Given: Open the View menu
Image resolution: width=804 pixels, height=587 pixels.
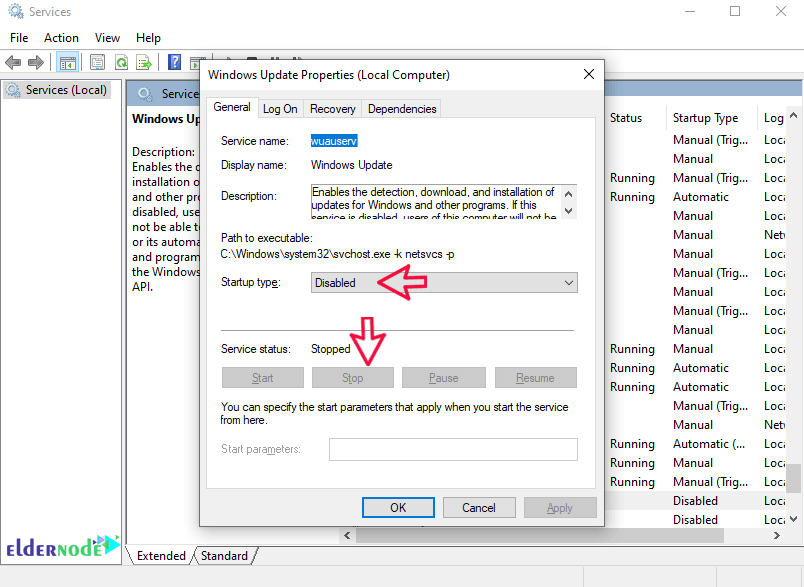Looking at the screenshot, I should [107, 38].
